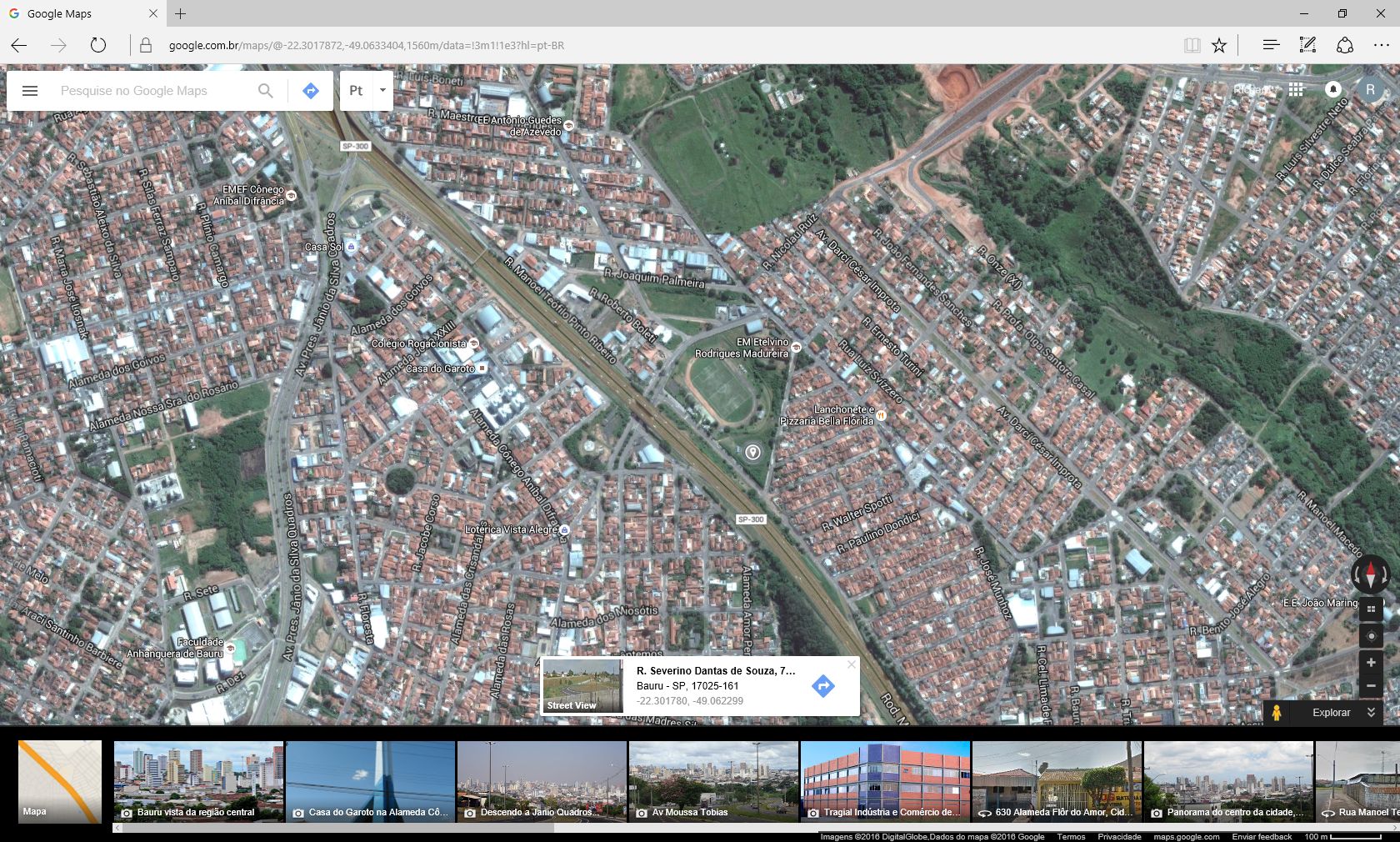
Task: Click the Termos link in the footer
Action: (x=1071, y=836)
